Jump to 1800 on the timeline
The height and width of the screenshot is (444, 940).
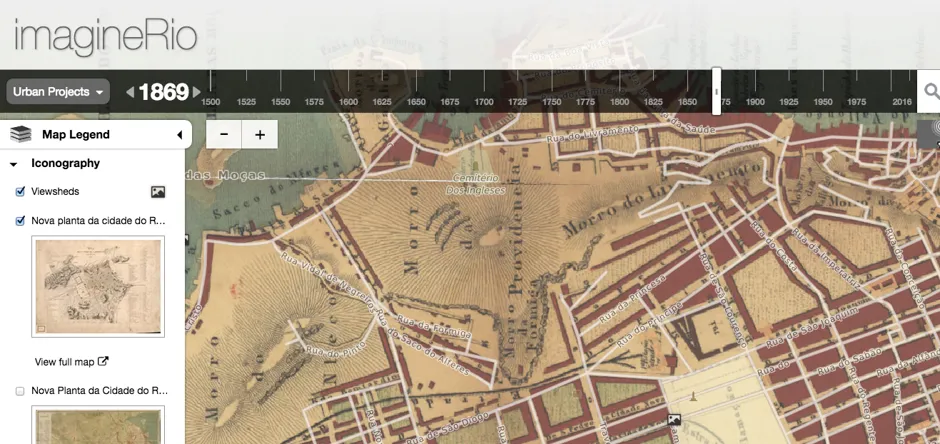click(619, 102)
